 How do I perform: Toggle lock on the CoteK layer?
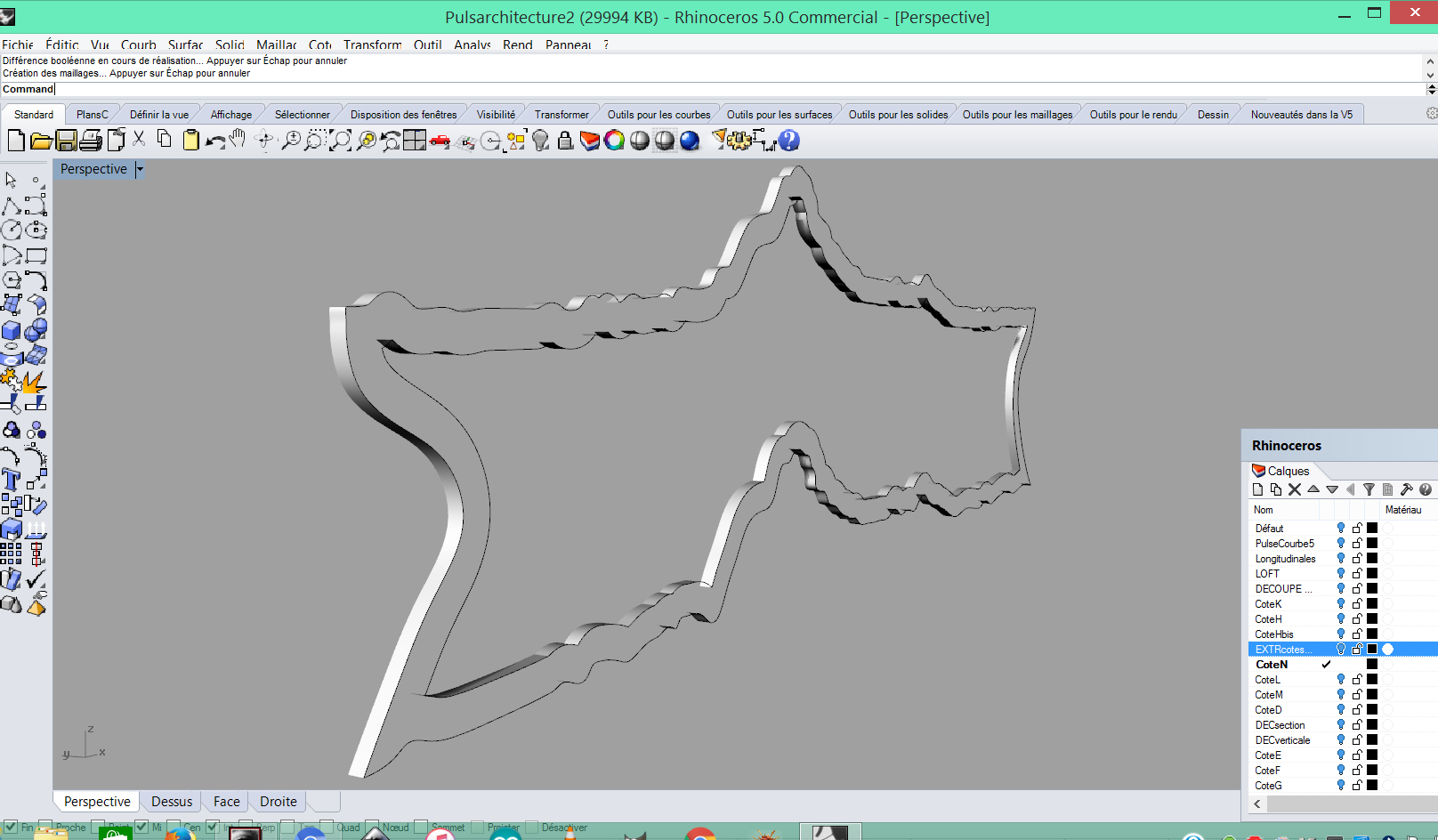(1357, 604)
